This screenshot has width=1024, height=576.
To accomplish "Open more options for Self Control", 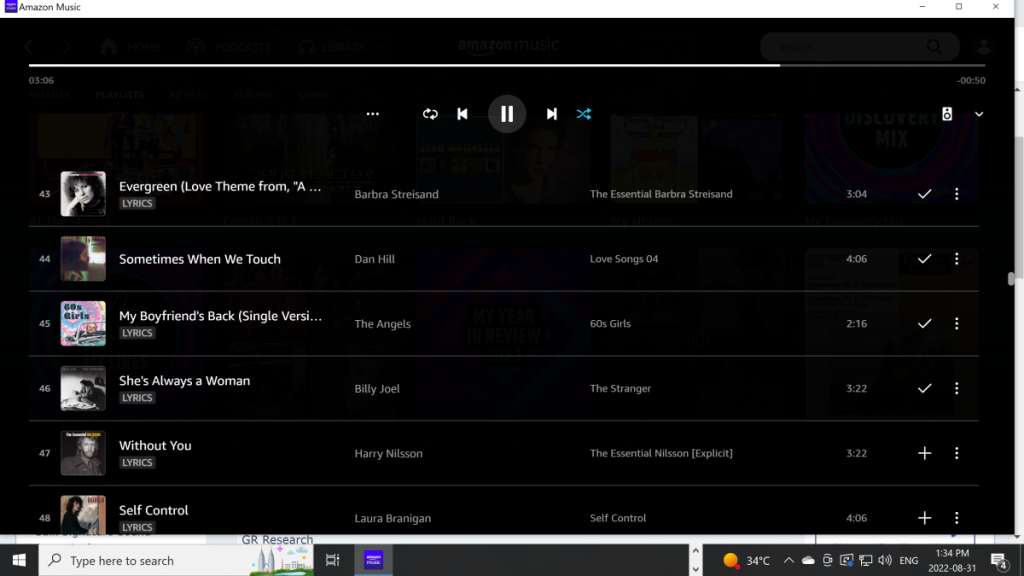I will pyautogui.click(x=957, y=518).
